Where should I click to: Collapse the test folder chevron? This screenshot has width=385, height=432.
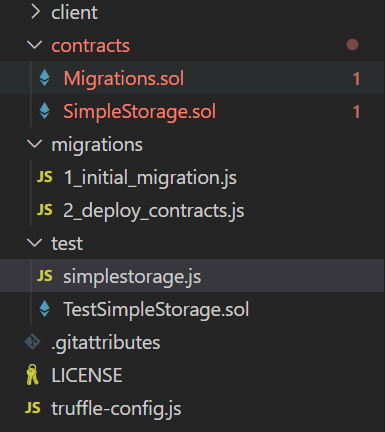[35, 243]
